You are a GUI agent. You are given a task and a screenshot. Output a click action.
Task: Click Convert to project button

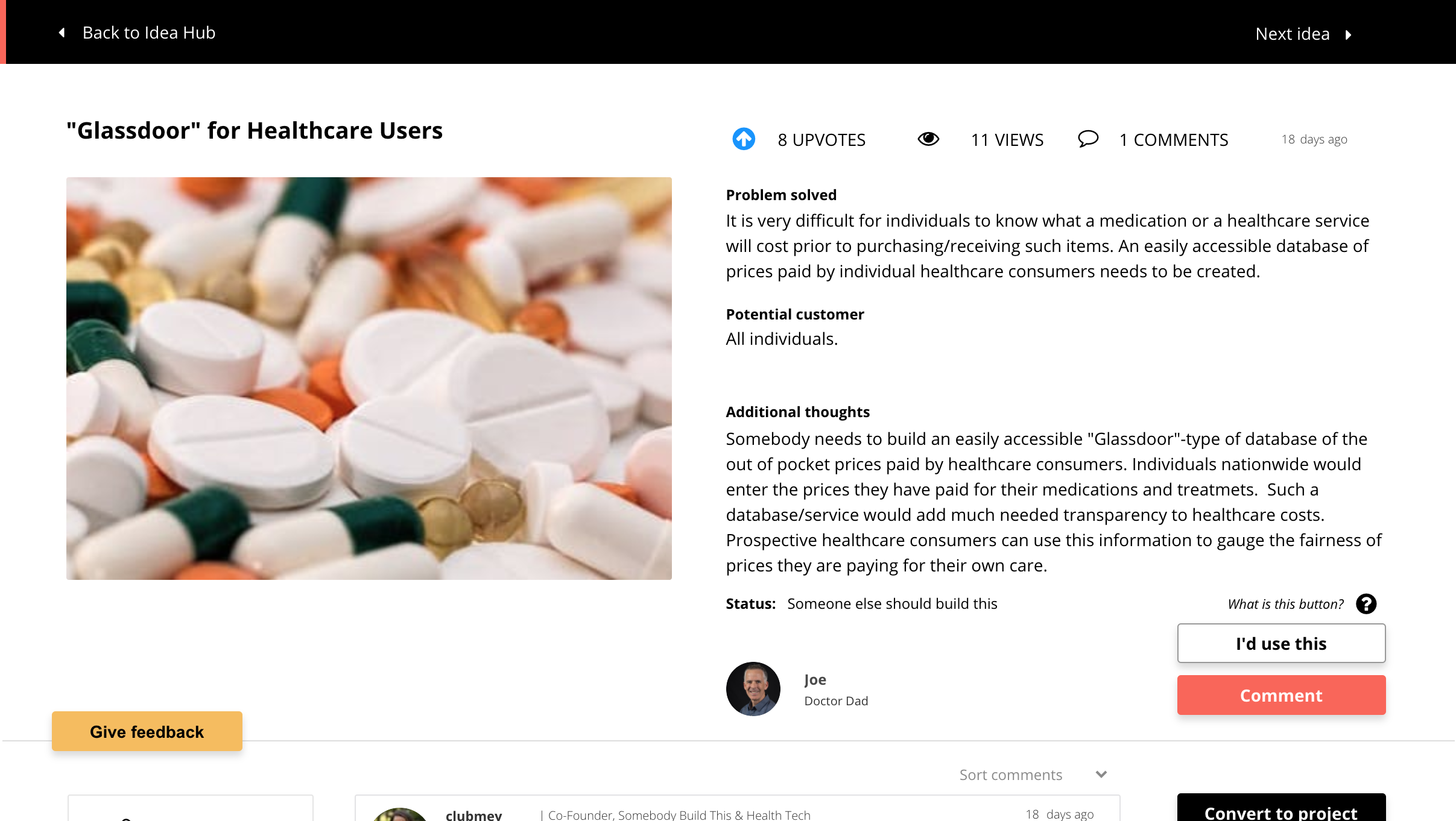click(1281, 808)
